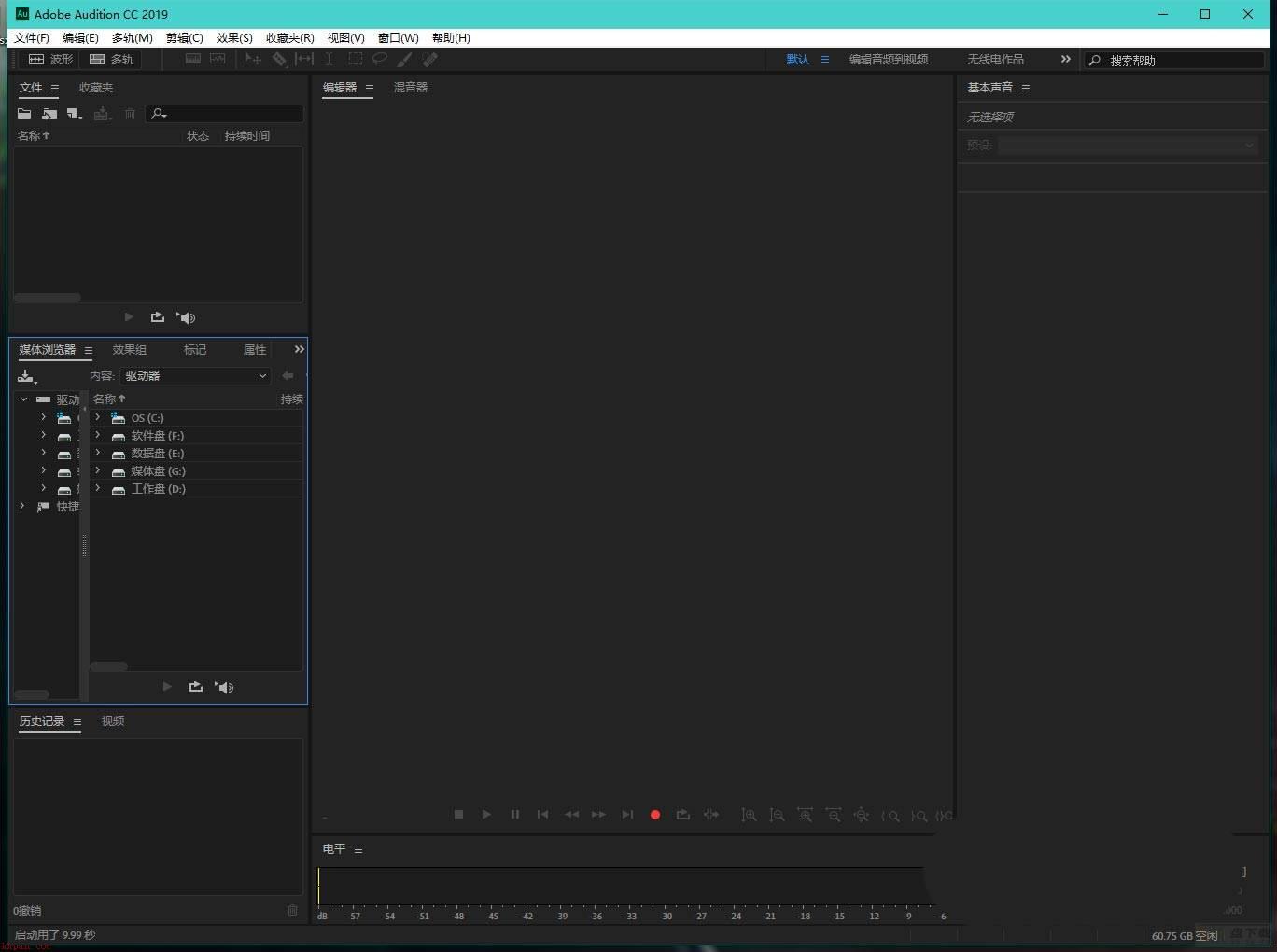Expand 工作盘 (D:) drive
1277x952 pixels.
pos(97,488)
